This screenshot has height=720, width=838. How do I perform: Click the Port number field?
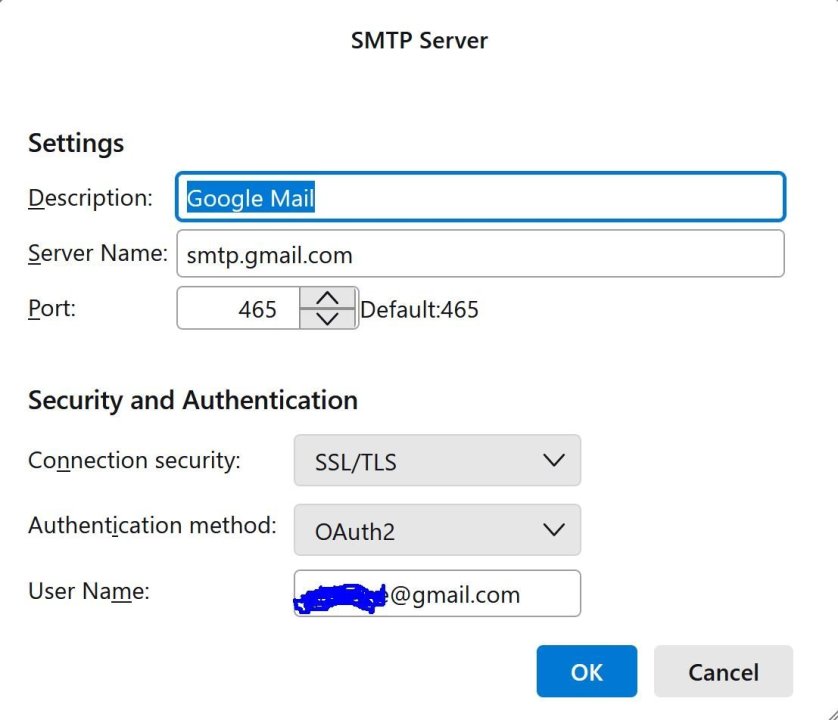coord(240,308)
